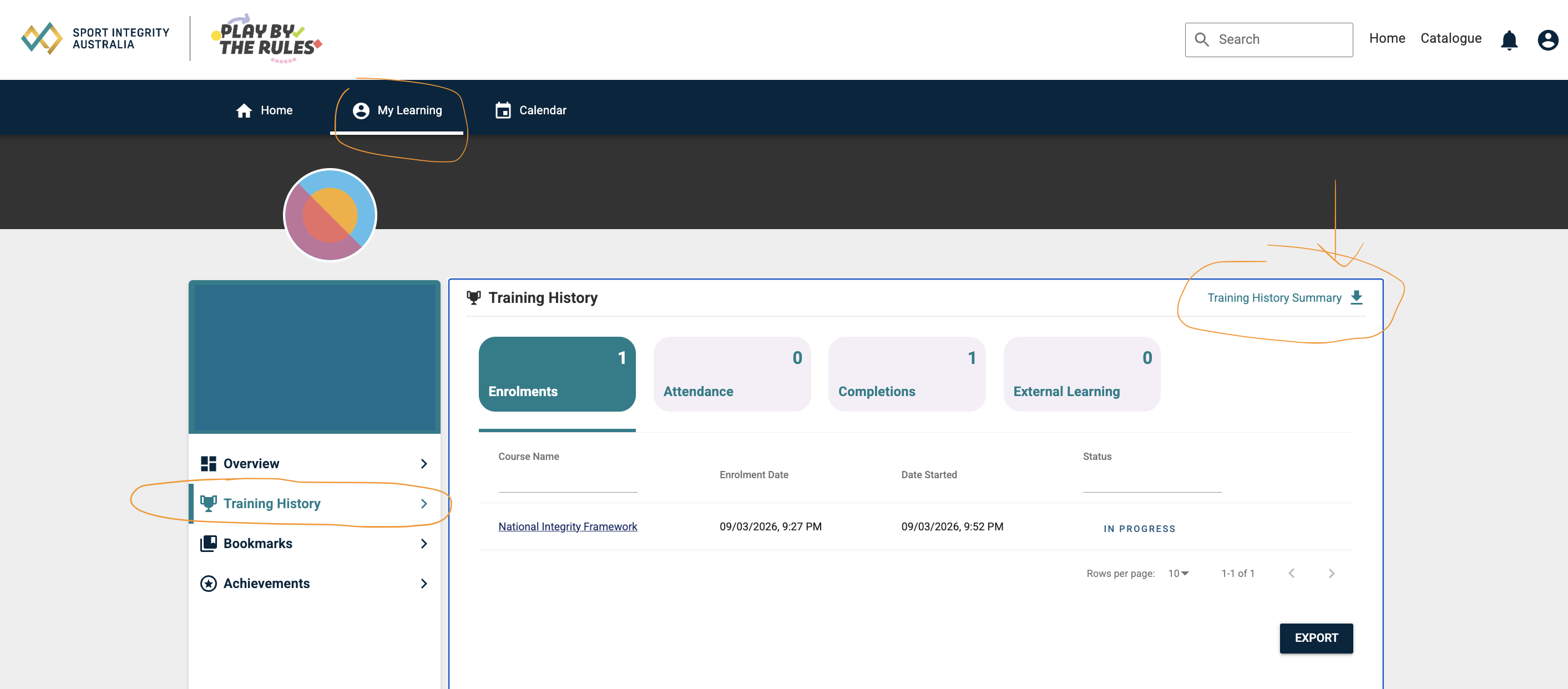1568x689 pixels.
Task: Click the Sport Integrity Australia logo
Action: coord(95,38)
